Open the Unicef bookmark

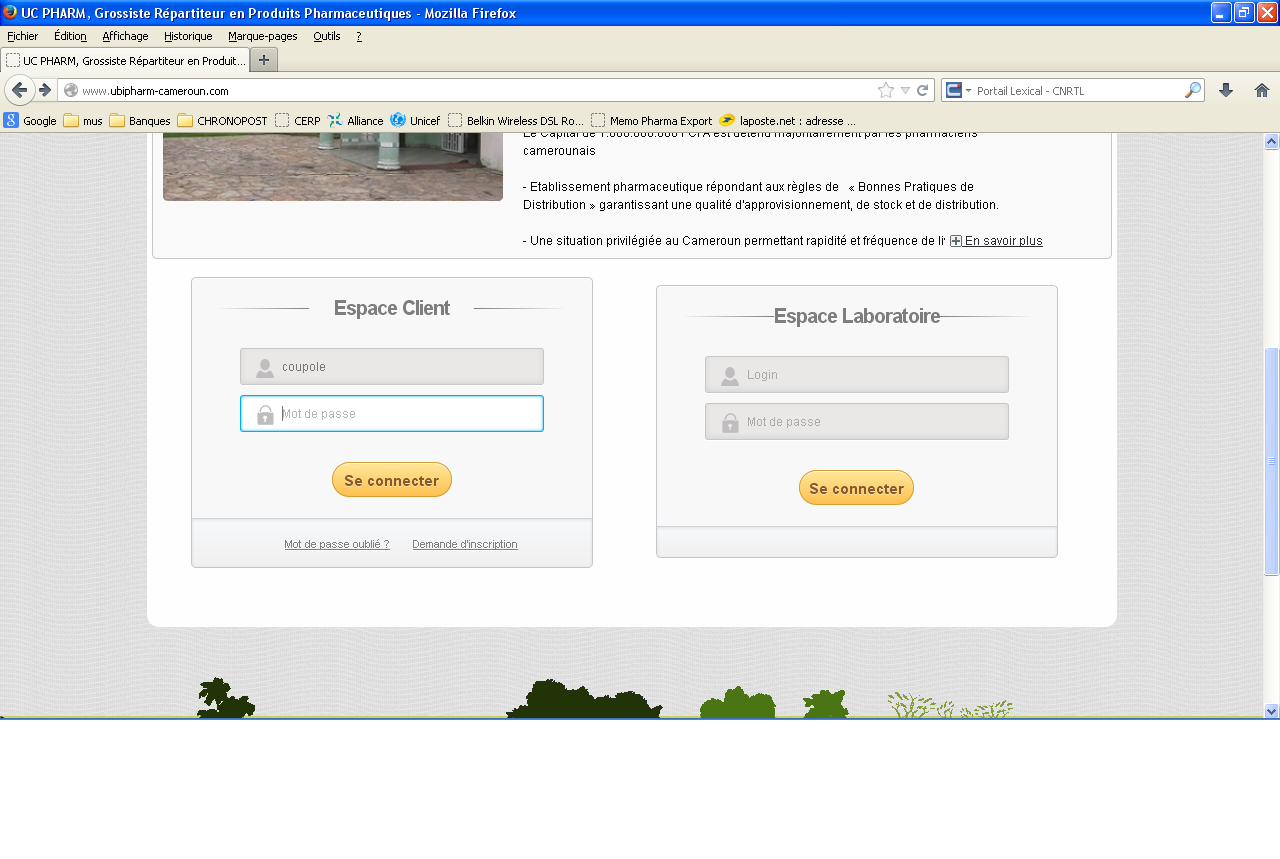pyautogui.click(x=415, y=120)
